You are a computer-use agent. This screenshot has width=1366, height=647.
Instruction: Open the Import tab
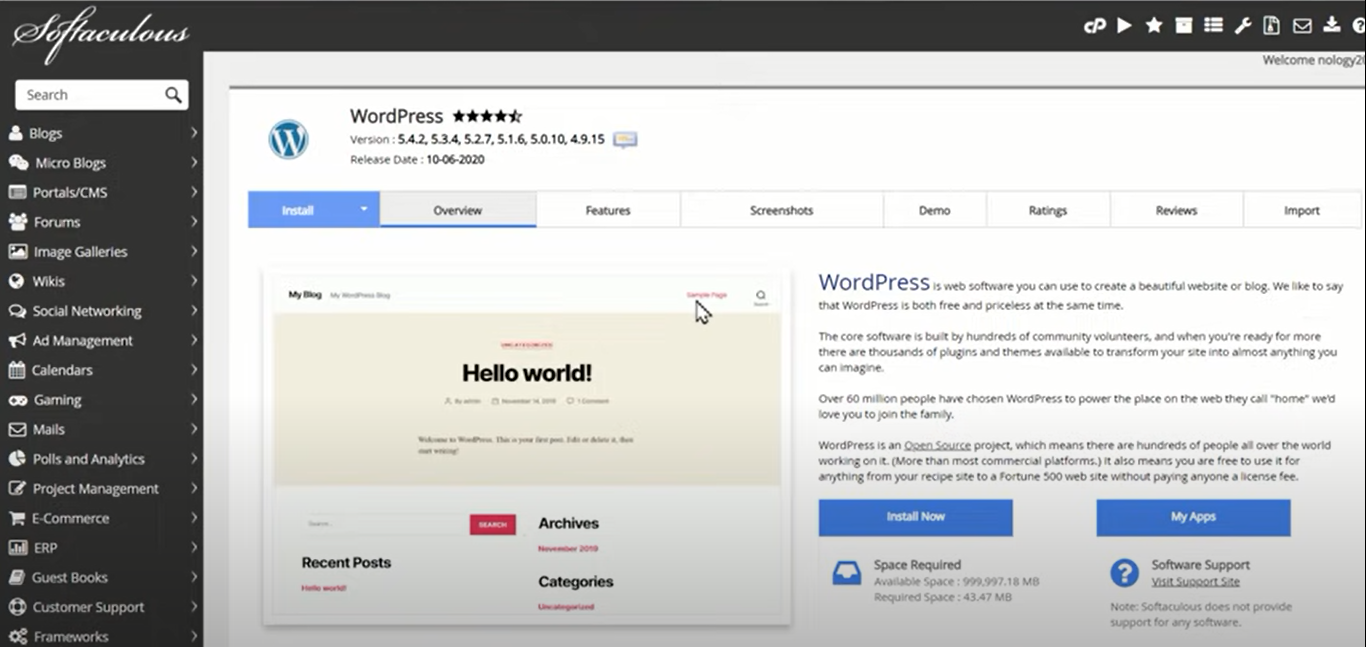coord(1302,210)
